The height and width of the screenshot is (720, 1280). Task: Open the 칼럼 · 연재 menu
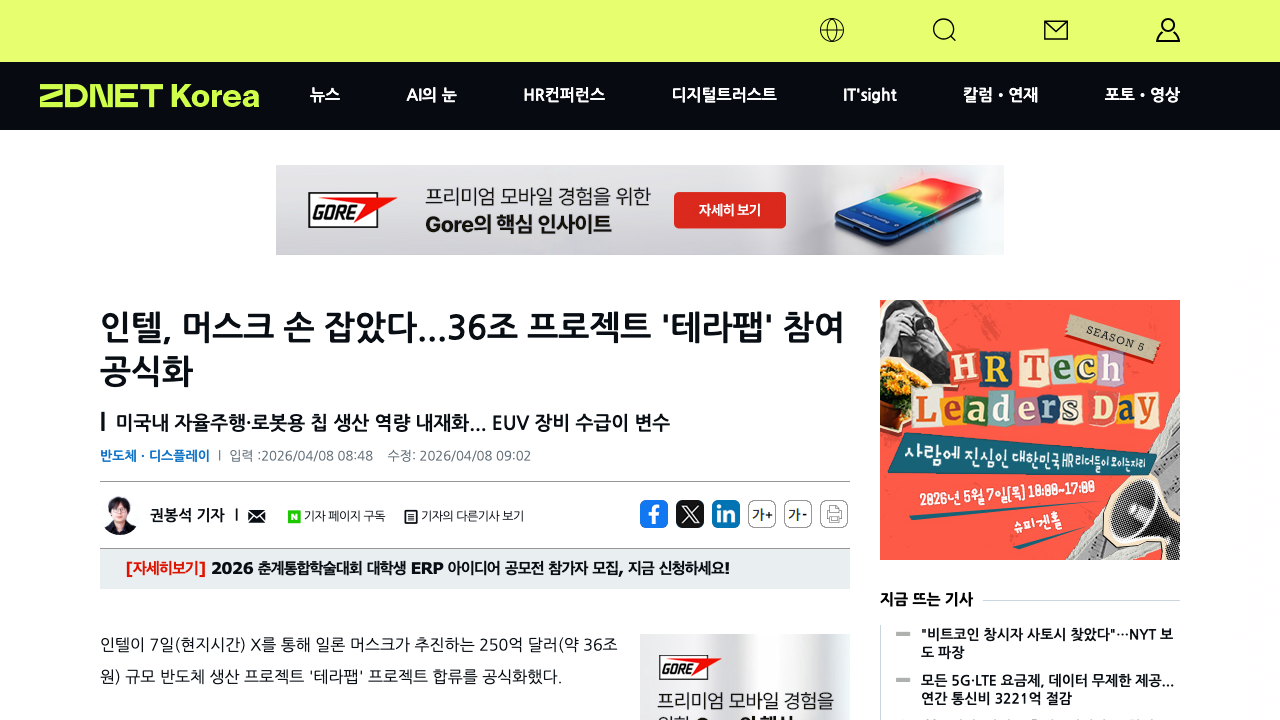[1001, 95]
